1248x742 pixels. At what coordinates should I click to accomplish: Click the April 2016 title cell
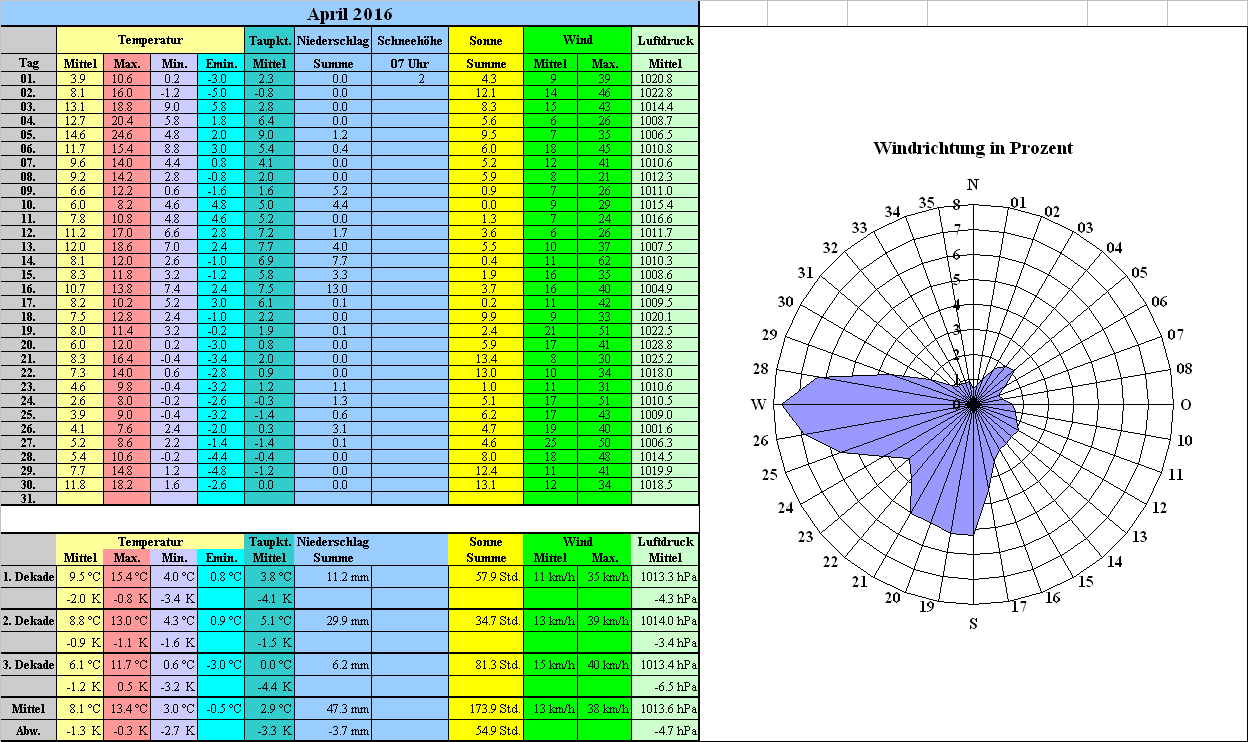tap(349, 13)
